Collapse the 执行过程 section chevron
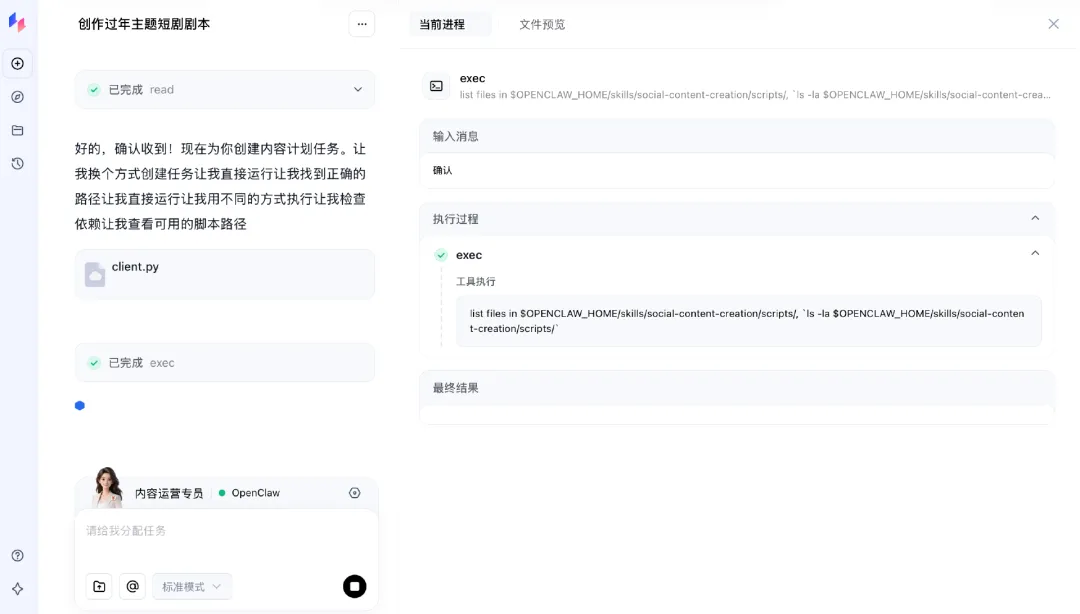 point(1035,219)
